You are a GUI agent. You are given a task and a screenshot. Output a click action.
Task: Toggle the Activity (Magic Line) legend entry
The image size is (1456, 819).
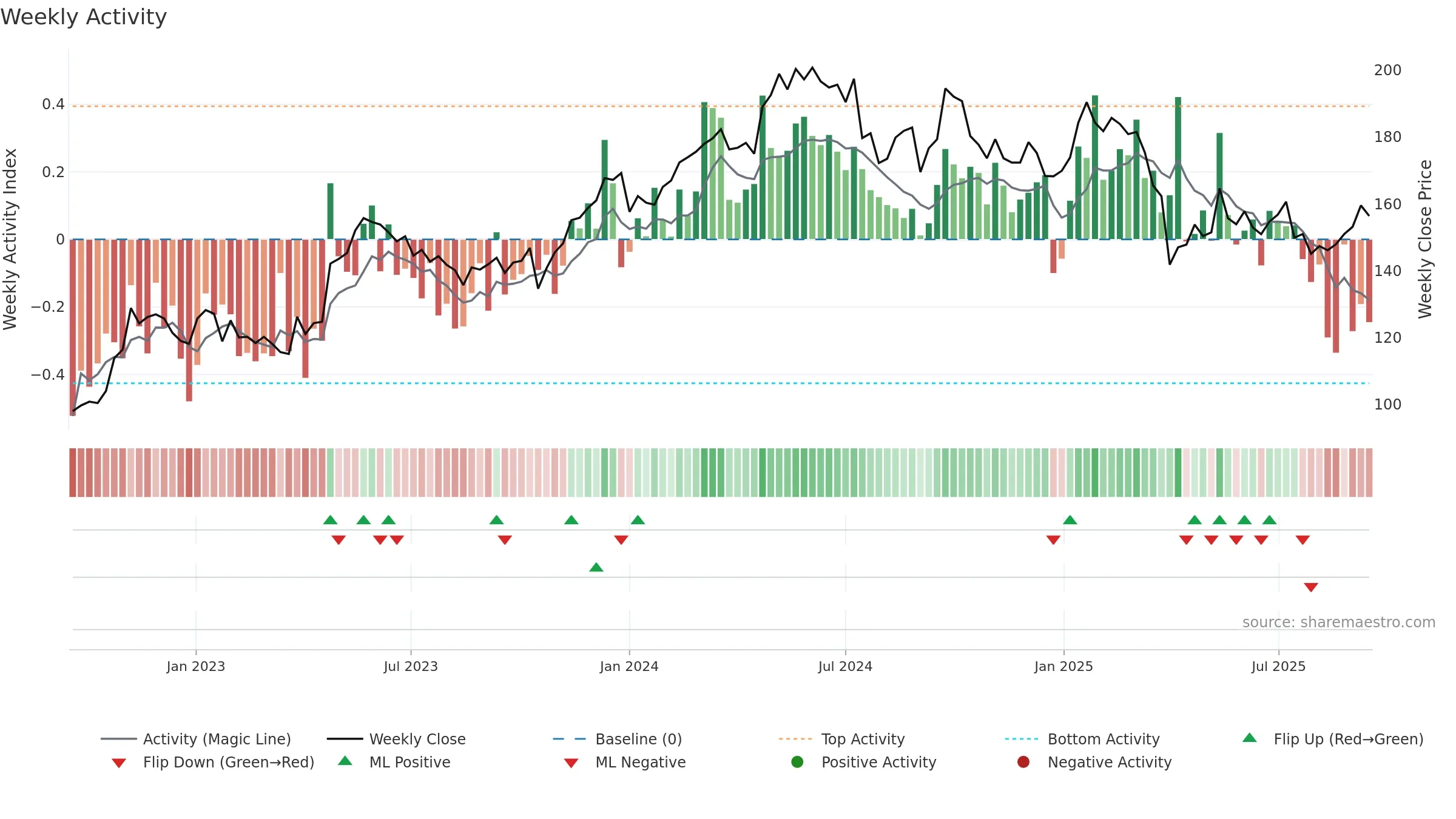[196, 739]
